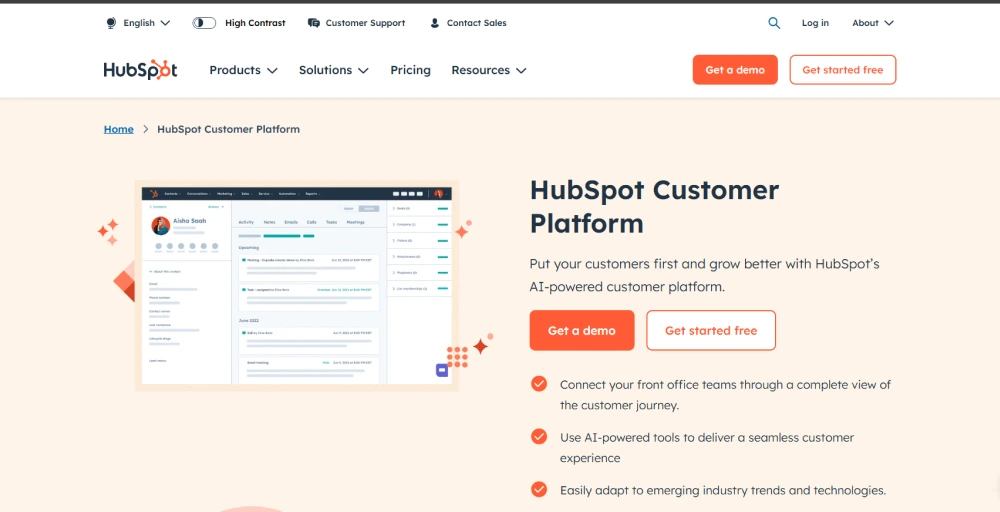1000x512 pixels.
Task: Expand the Products menu
Action: pos(243,70)
